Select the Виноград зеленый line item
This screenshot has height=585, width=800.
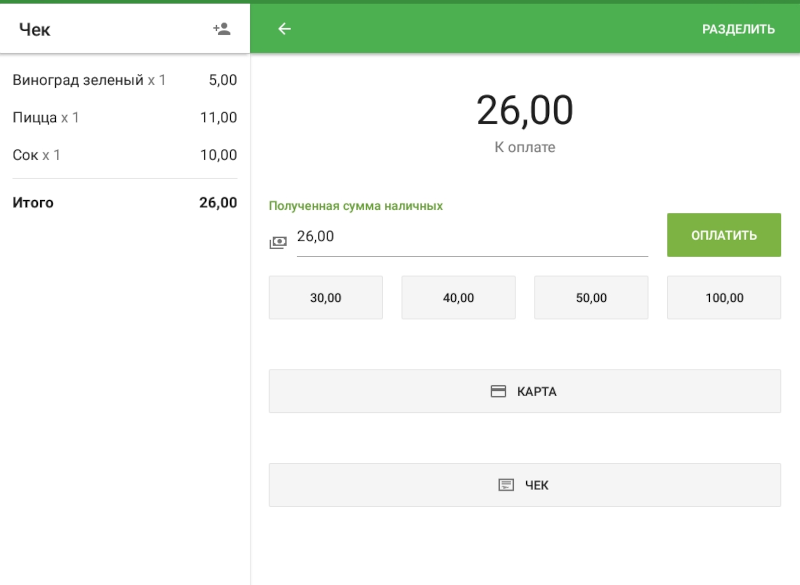coord(124,80)
